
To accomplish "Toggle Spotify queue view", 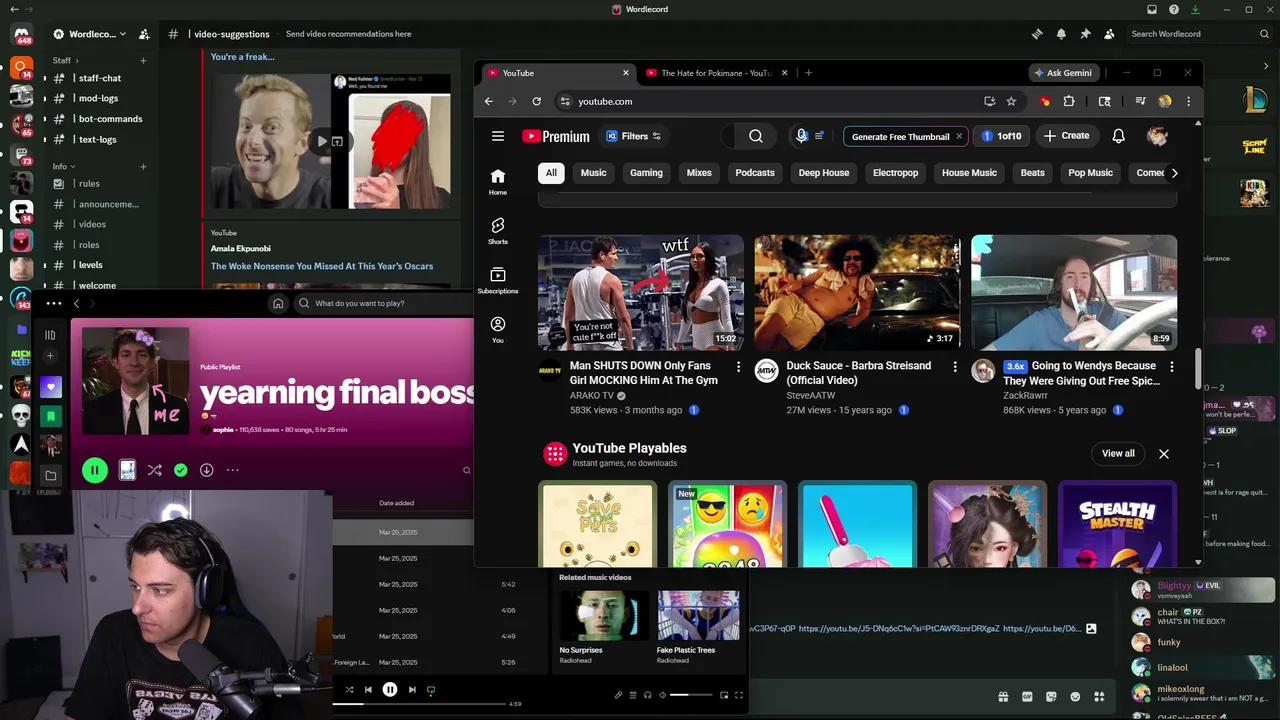I will point(632,695).
